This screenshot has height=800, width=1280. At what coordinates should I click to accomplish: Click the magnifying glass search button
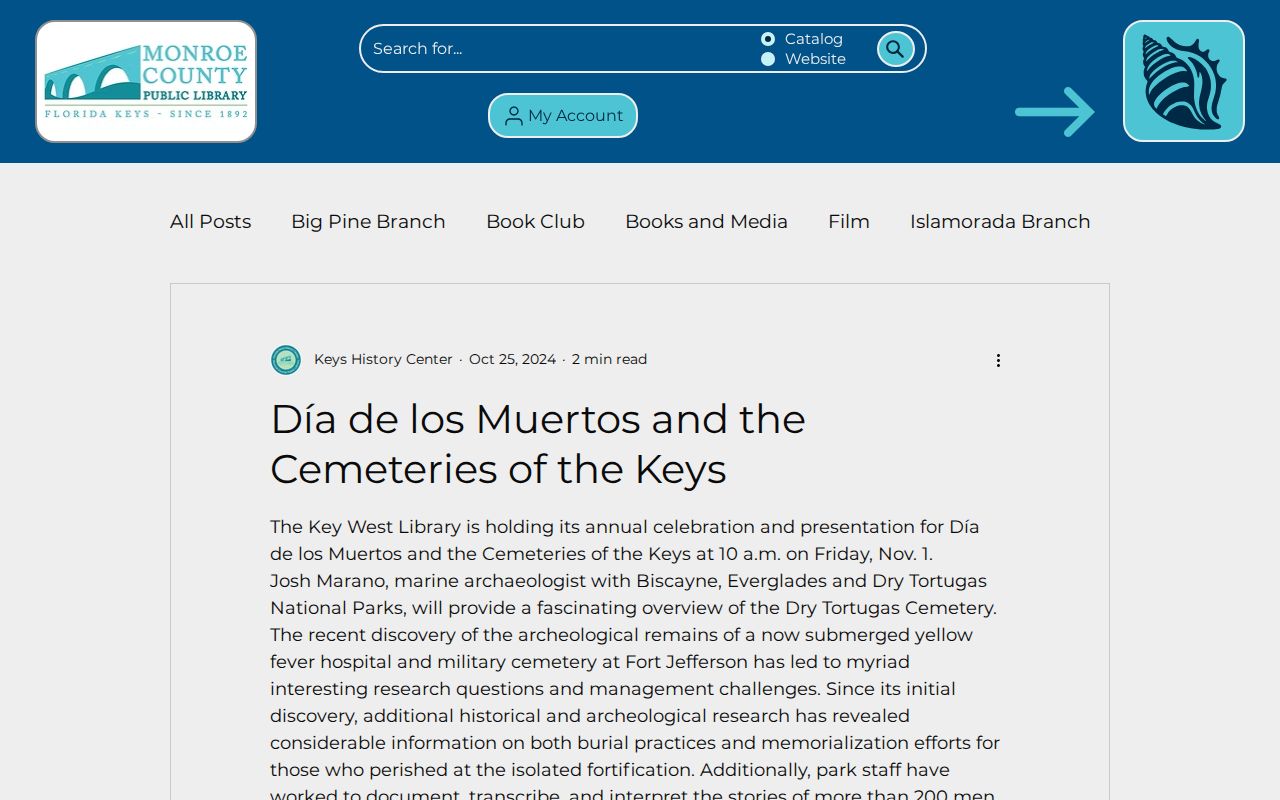[895, 49]
